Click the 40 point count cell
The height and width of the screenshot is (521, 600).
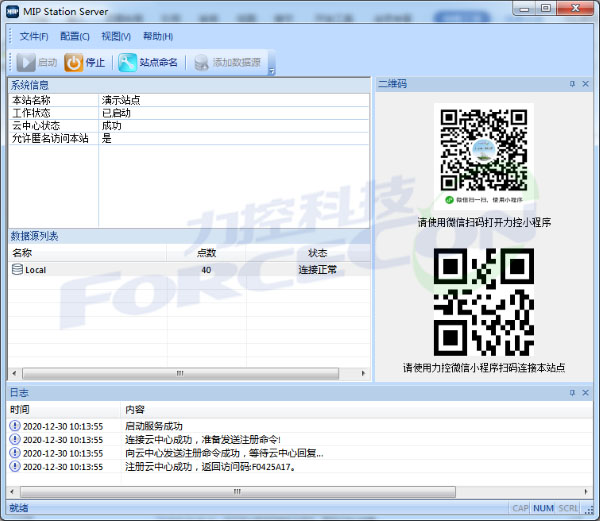click(x=206, y=270)
